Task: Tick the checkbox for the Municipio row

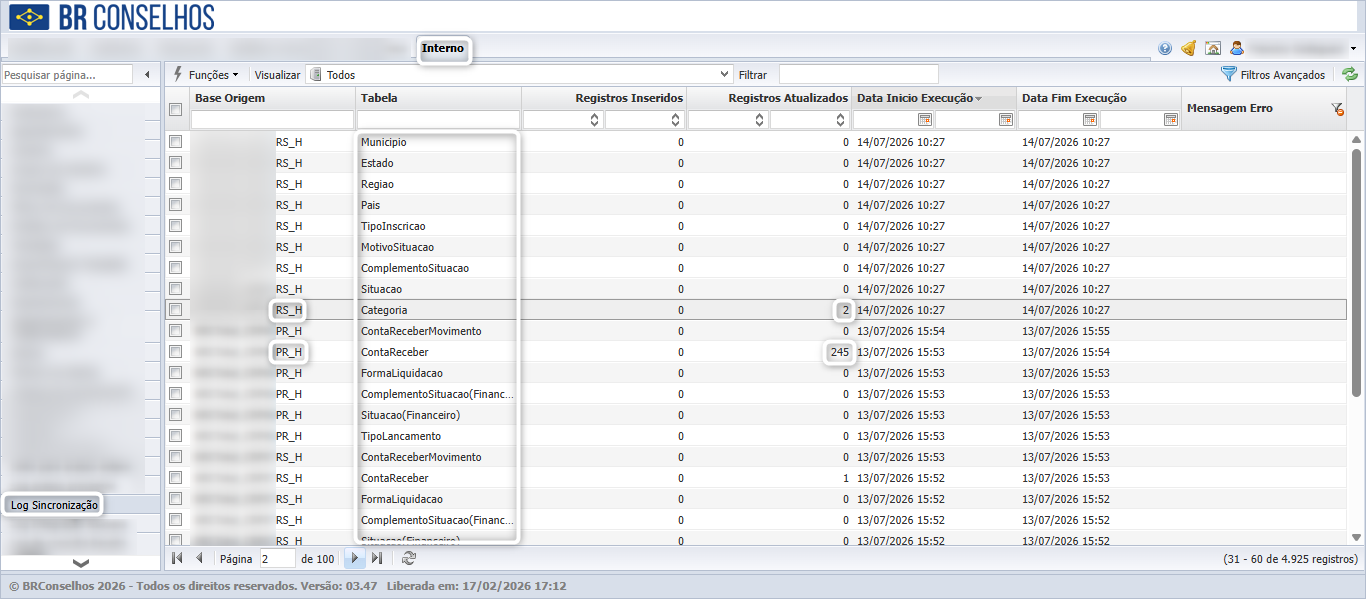Action: click(175, 142)
